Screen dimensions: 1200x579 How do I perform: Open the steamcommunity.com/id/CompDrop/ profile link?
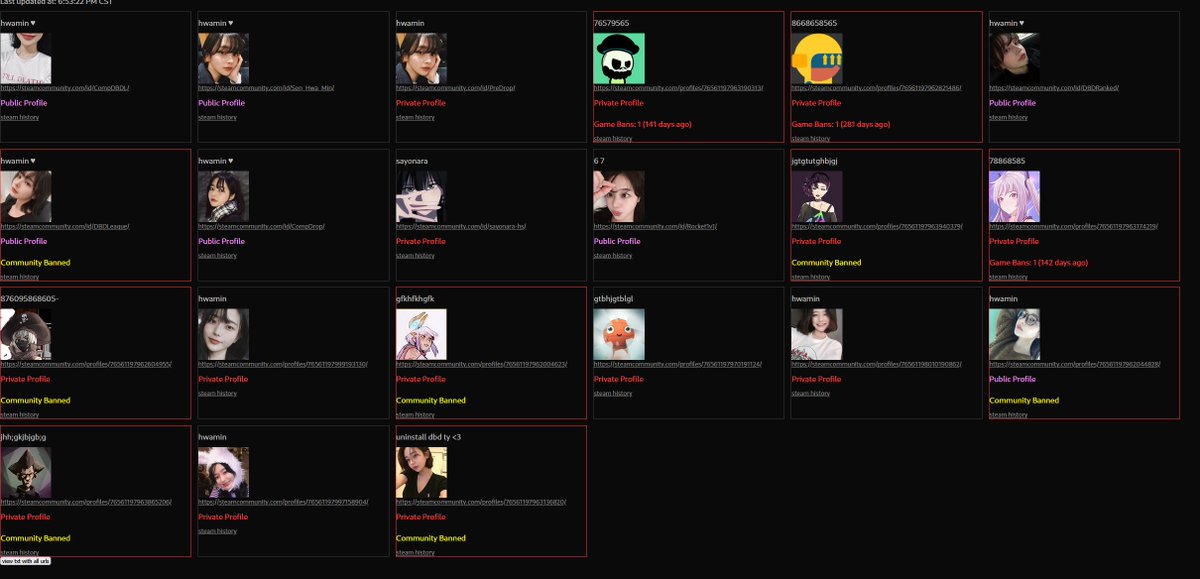(259, 226)
